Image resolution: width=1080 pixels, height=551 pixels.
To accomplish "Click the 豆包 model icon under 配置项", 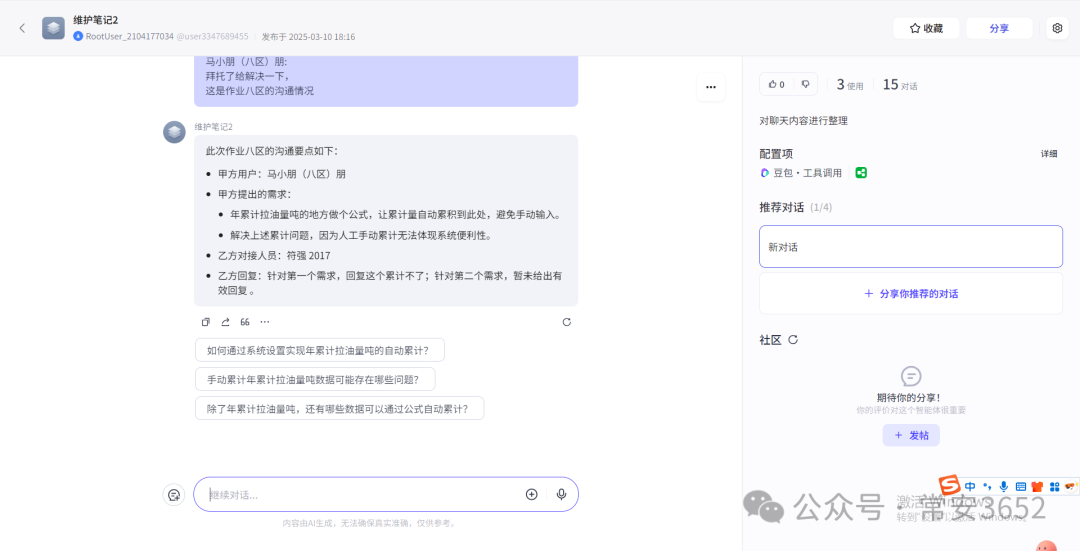I will tap(765, 173).
